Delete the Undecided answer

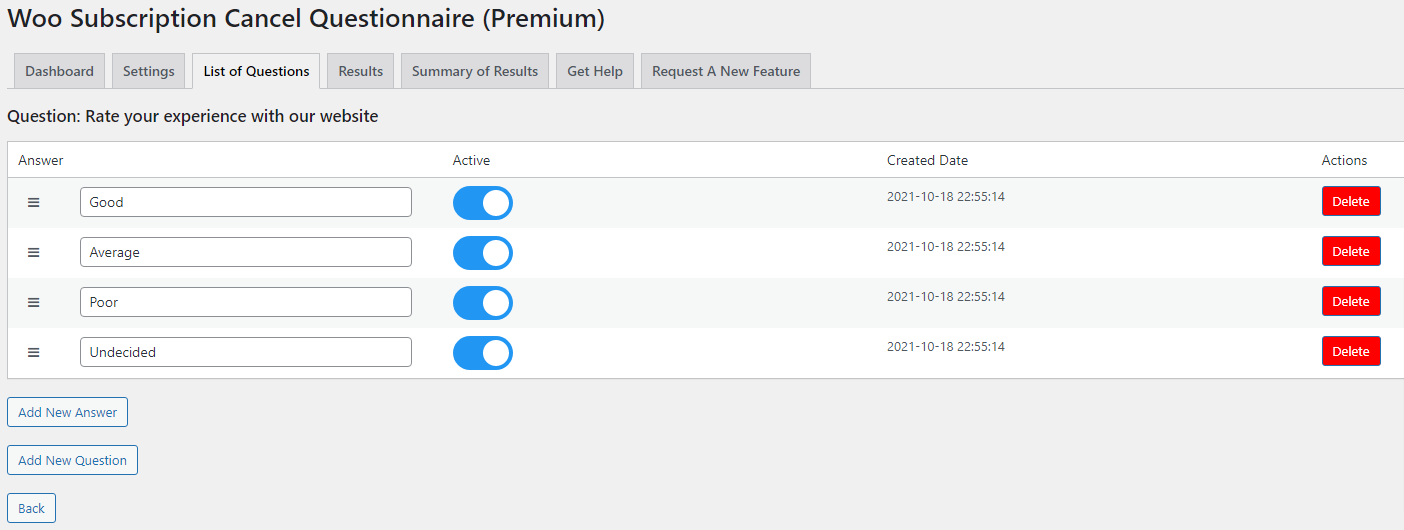click(1351, 351)
